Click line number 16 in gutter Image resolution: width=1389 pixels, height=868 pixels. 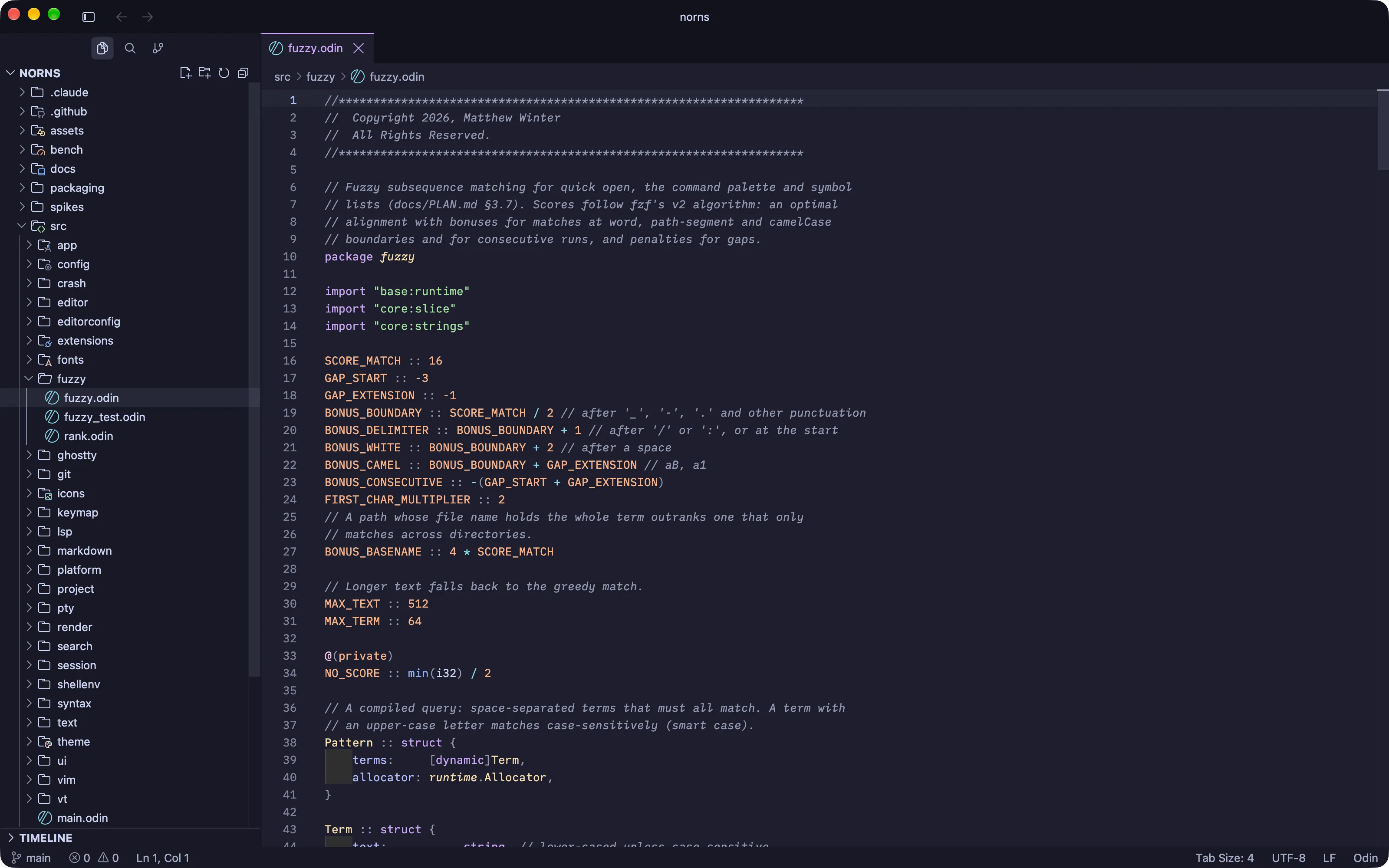[290, 361]
